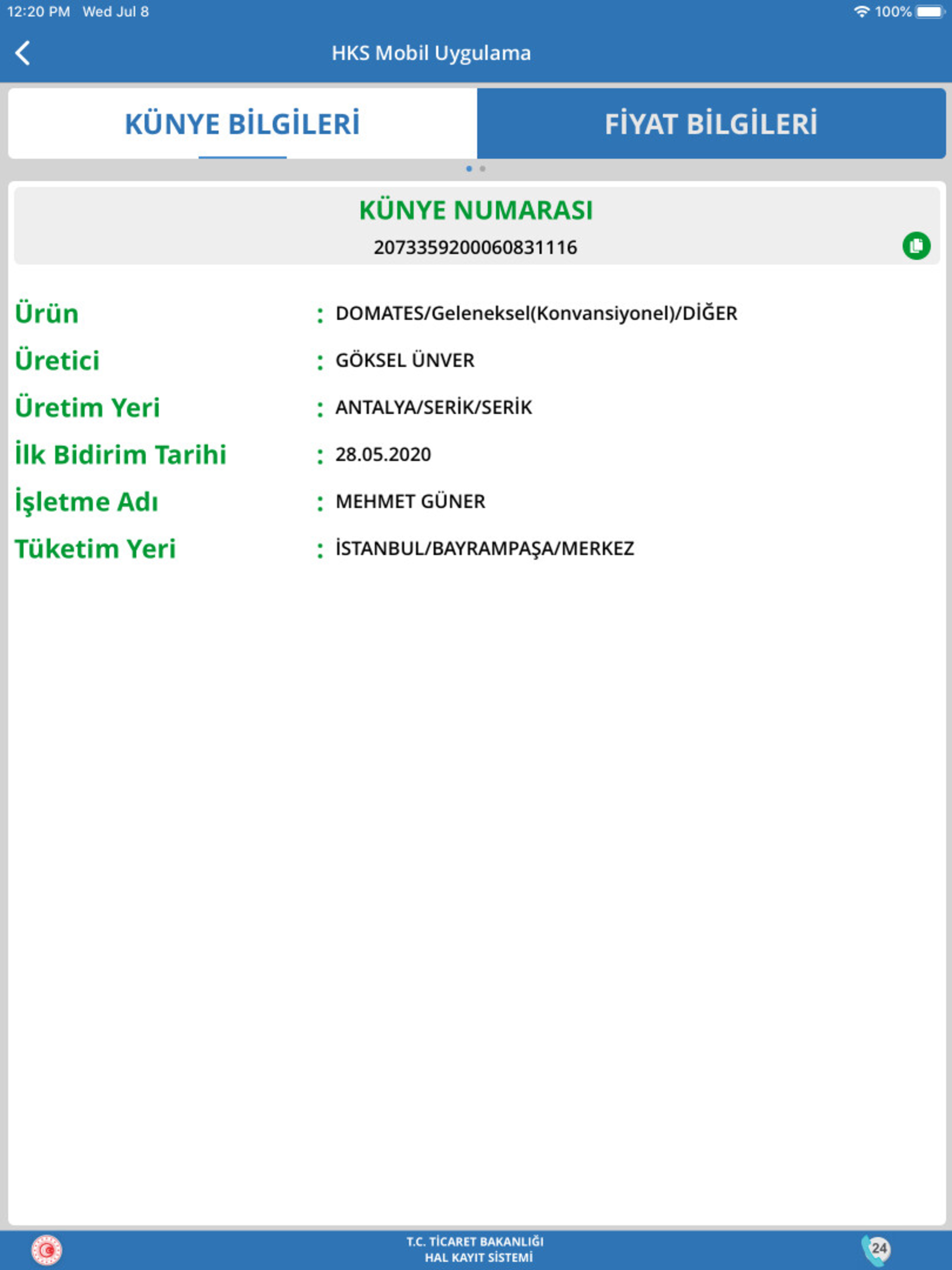Tap T.C. TİCARET BAKANLIĞI footer text

476,1241
